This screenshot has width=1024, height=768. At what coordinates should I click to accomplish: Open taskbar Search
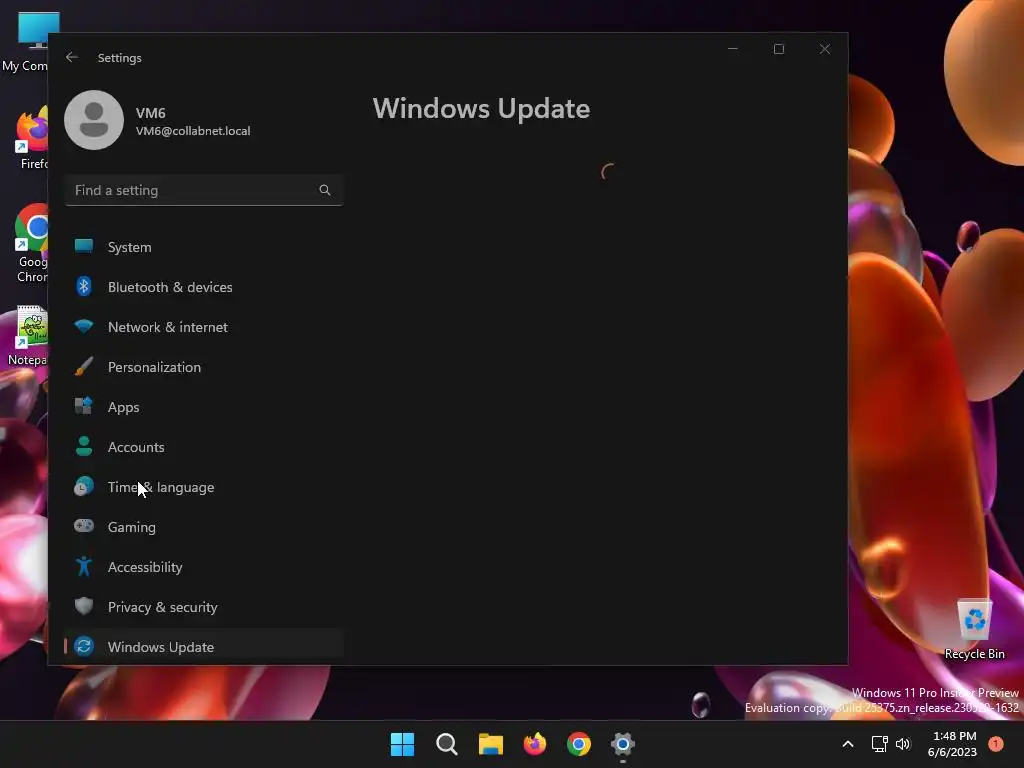coord(447,744)
